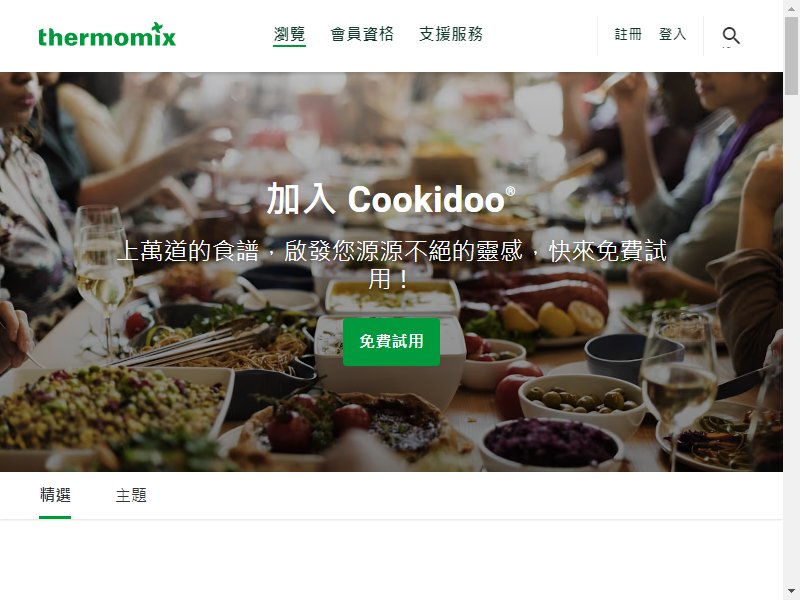
Task: Open the 瀏覽 menu item
Action: (289, 34)
